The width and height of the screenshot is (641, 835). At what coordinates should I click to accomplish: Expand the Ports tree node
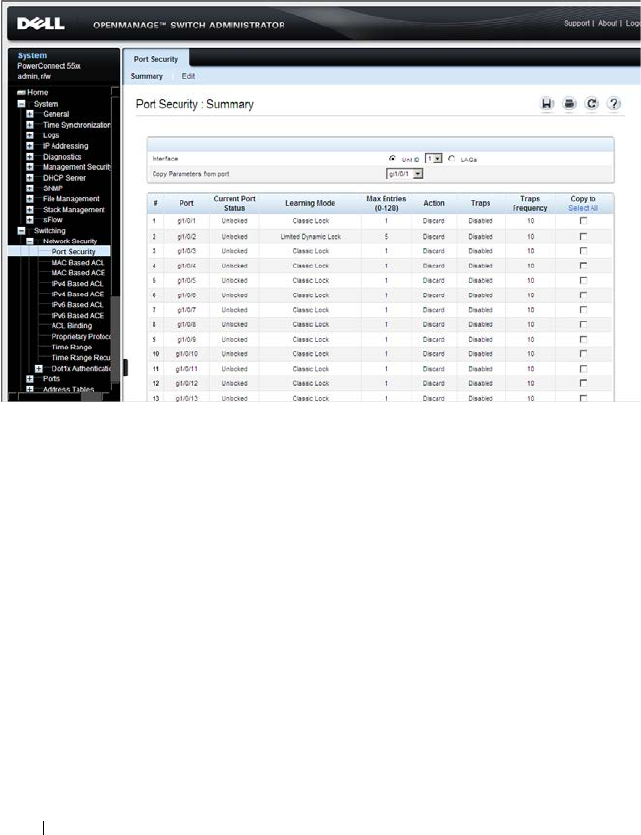tap(30, 379)
